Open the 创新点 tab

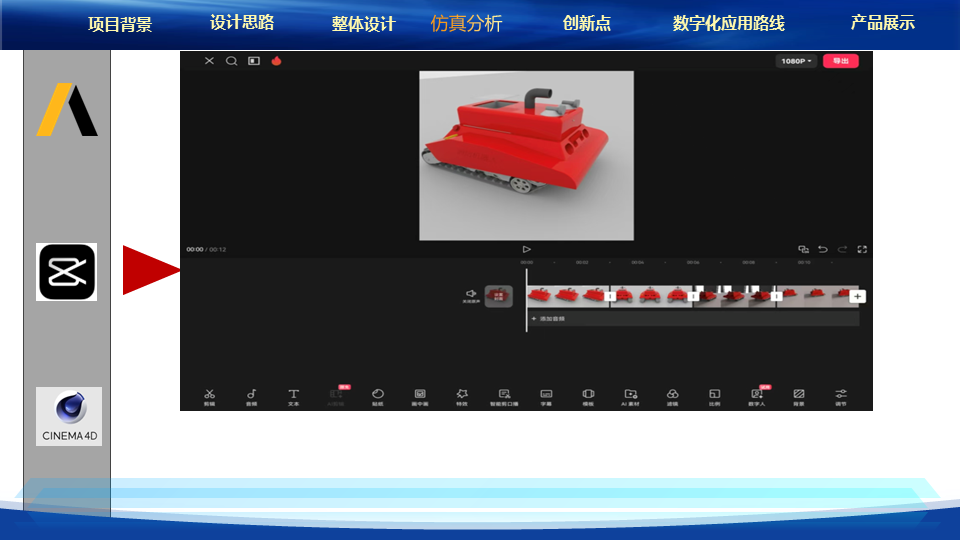pos(587,23)
